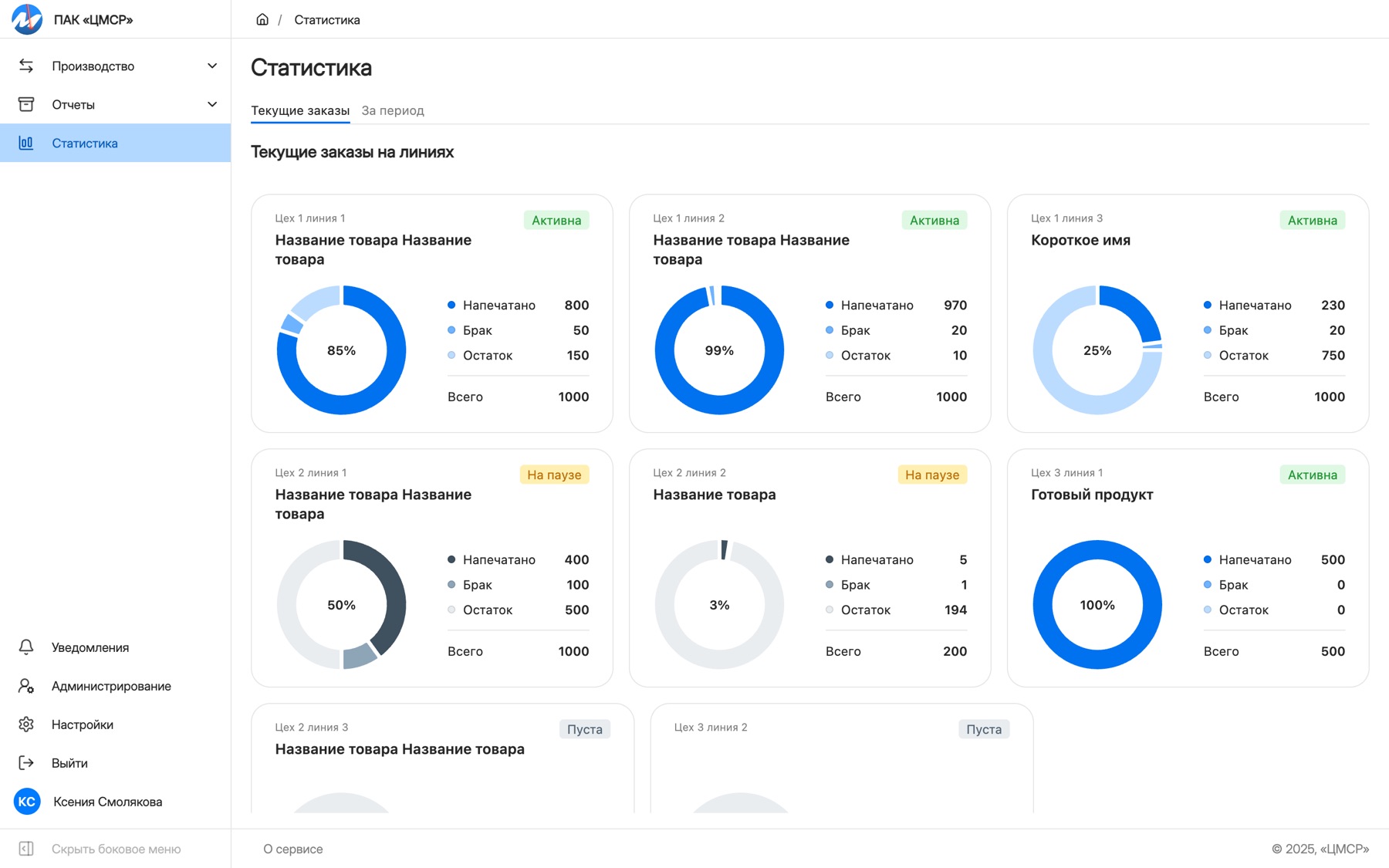Open Уведомления via bell icon

(x=26, y=647)
